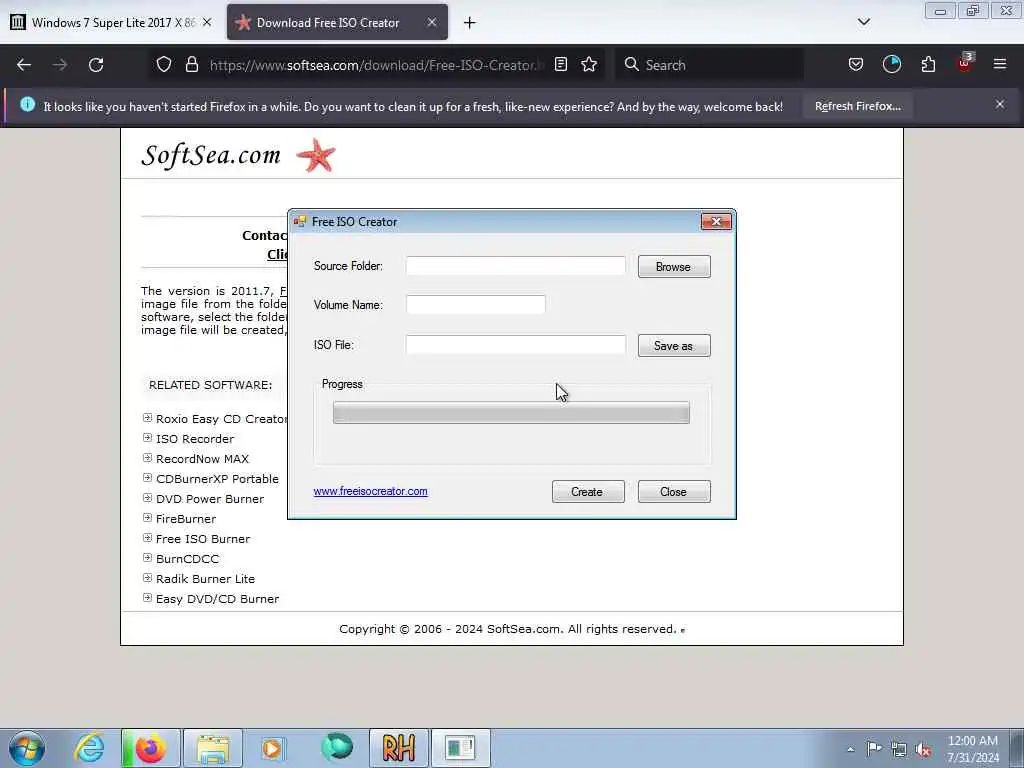Open the BurnCDCC link
This screenshot has width=1024, height=768.
[187, 559]
